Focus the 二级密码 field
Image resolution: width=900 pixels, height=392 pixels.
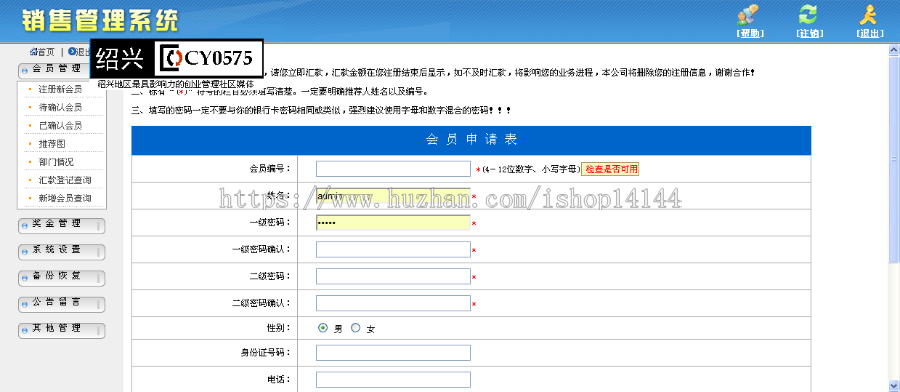click(393, 277)
